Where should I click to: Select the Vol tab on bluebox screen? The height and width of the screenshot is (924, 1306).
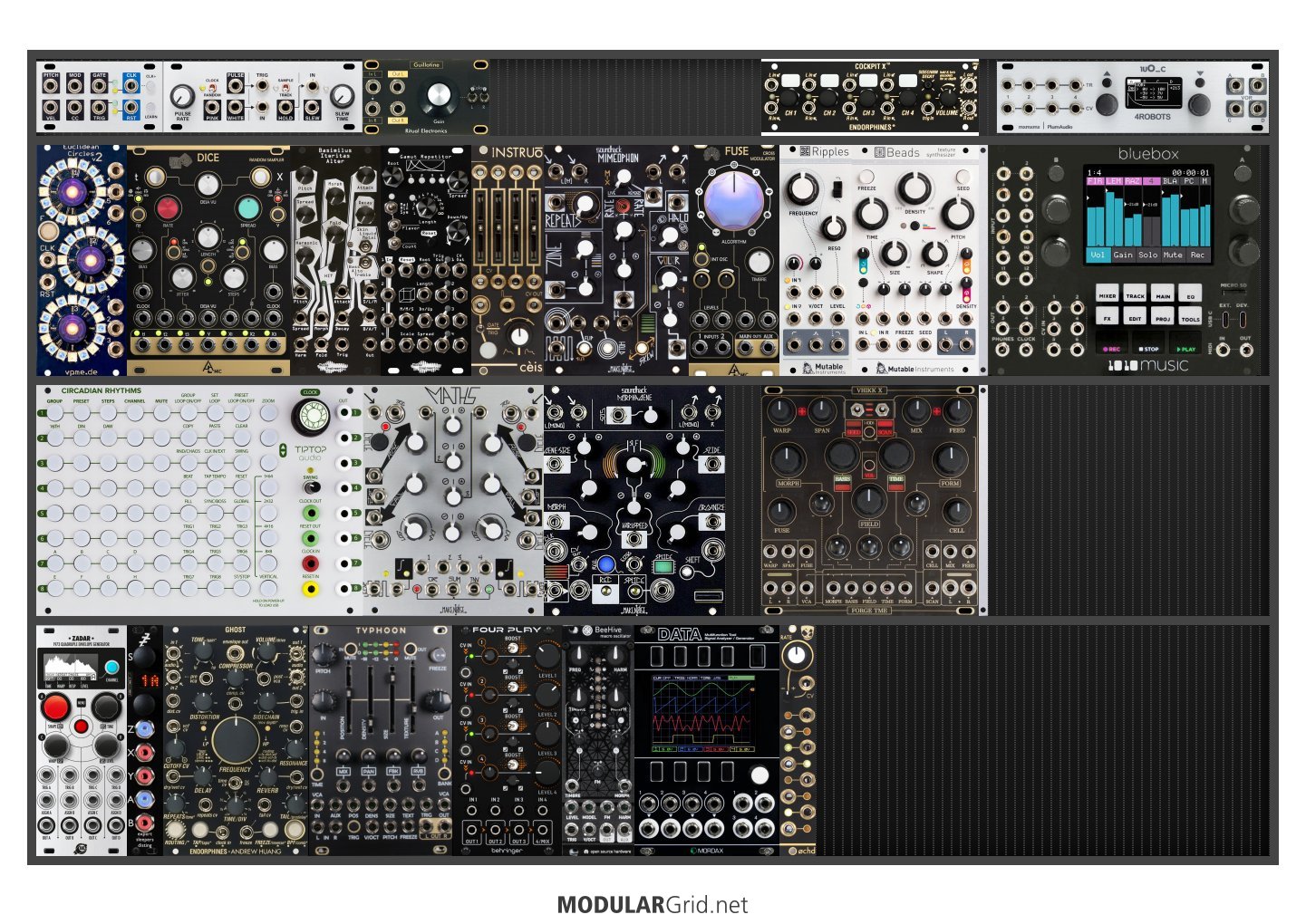tap(1098, 255)
